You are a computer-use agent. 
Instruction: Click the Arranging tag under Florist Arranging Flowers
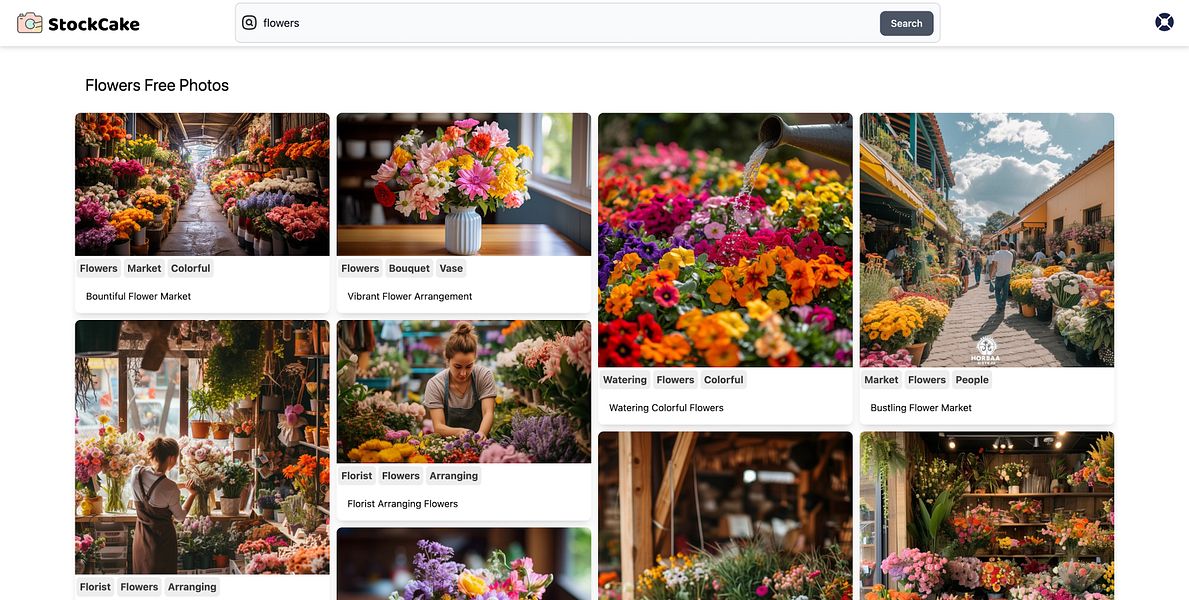coord(454,475)
